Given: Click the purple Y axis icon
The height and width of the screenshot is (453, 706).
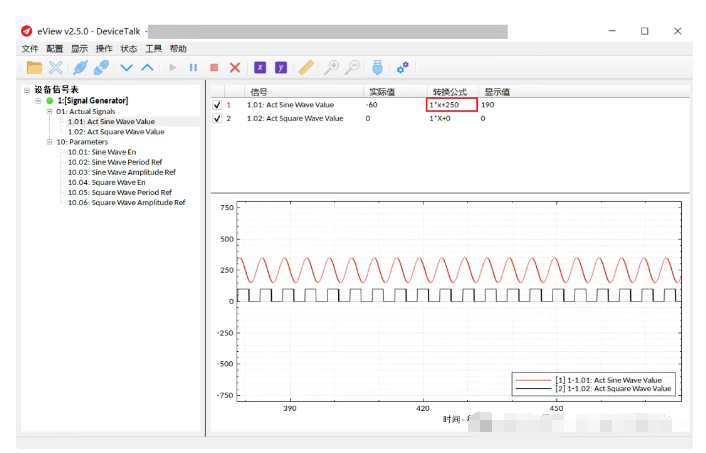Looking at the screenshot, I should [281, 68].
